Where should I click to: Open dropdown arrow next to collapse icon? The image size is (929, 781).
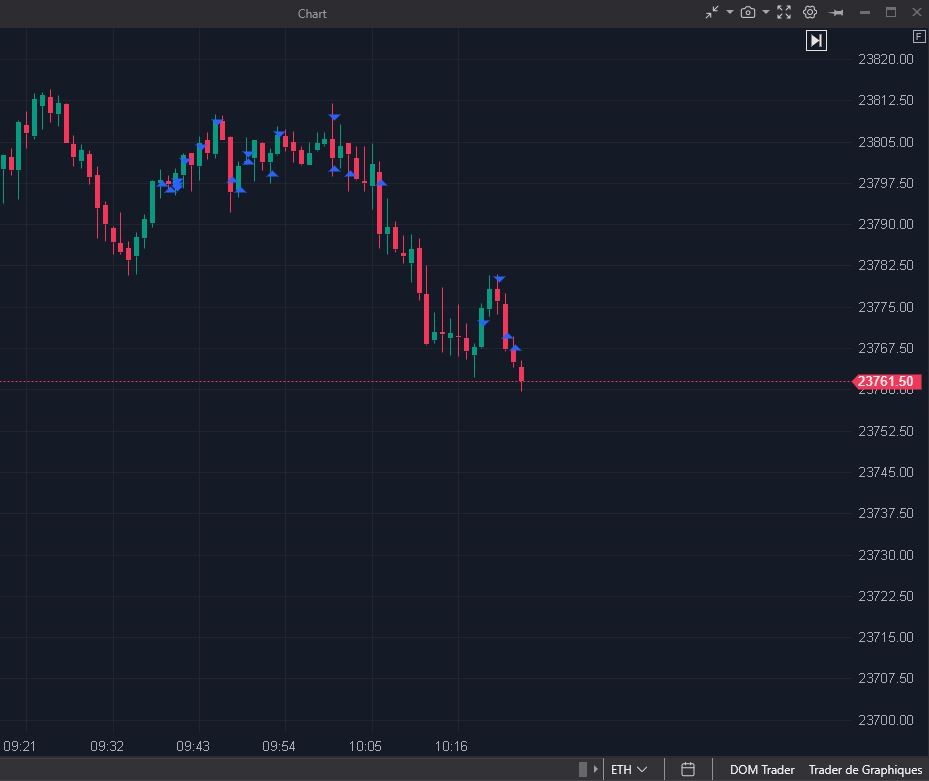pos(730,12)
